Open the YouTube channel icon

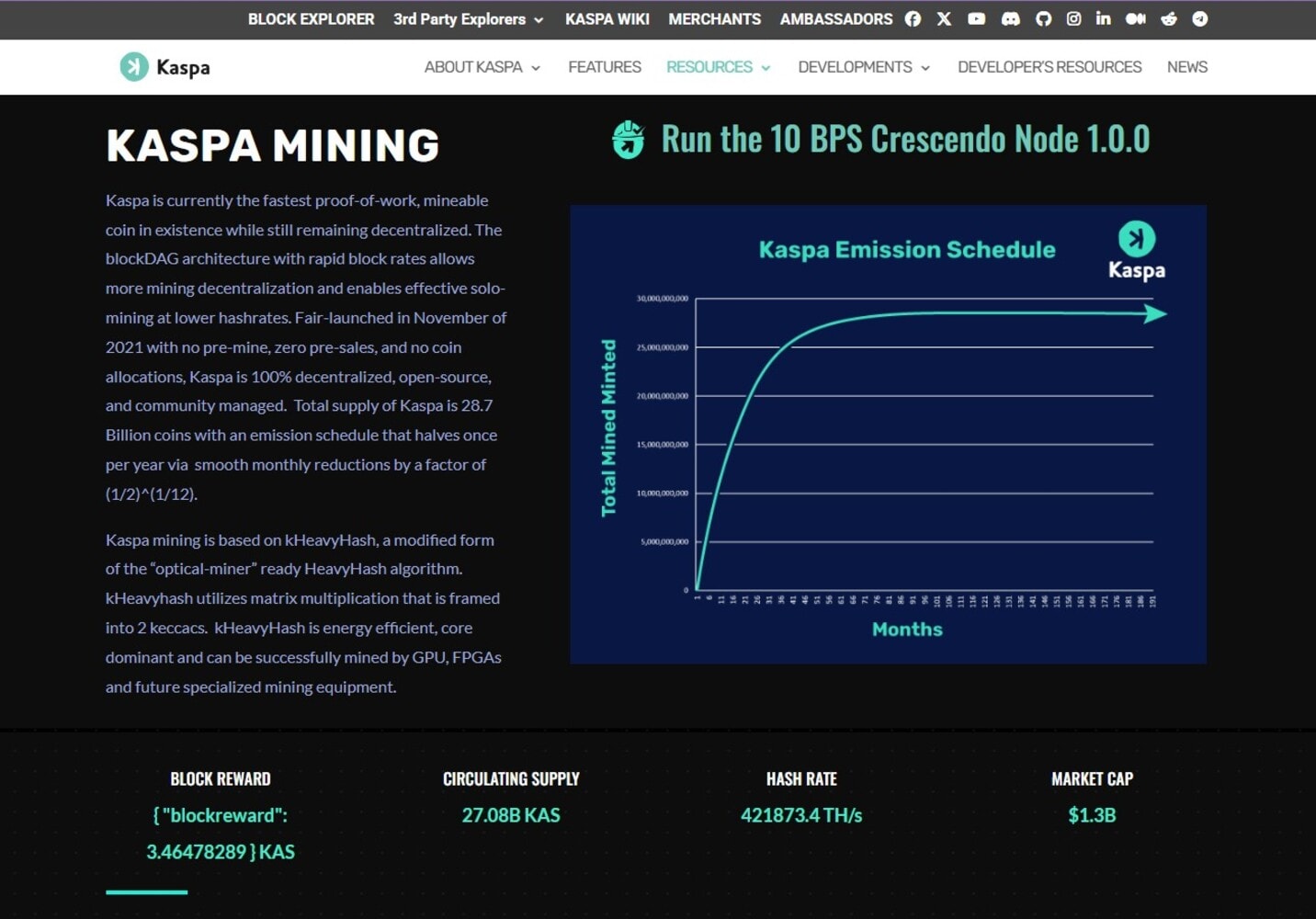click(x=976, y=19)
